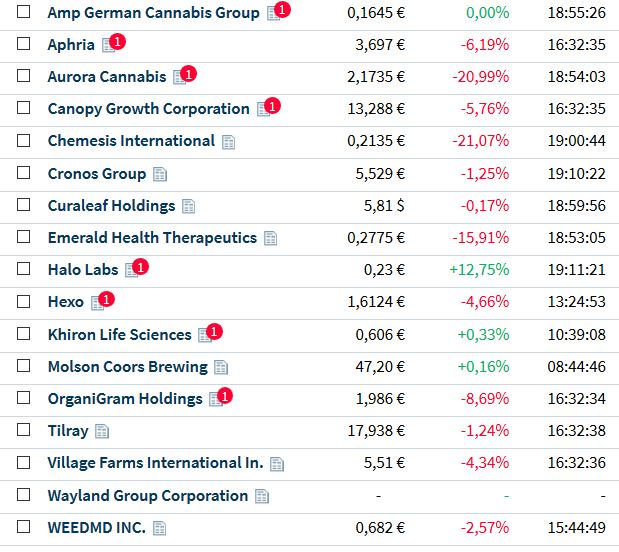Enable the checkbox for Khiron Life Sciences
619x552 pixels.
(x=24, y=334)
